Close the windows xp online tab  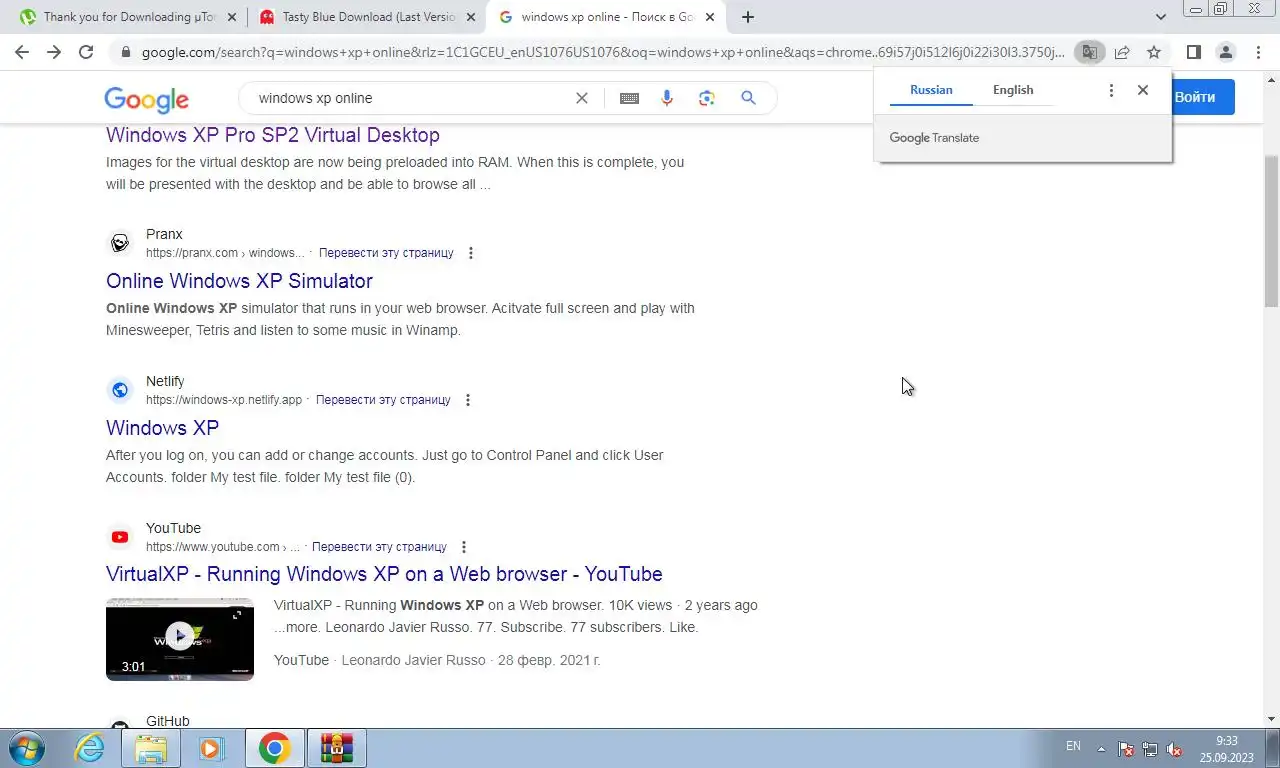tap(709, 17)
